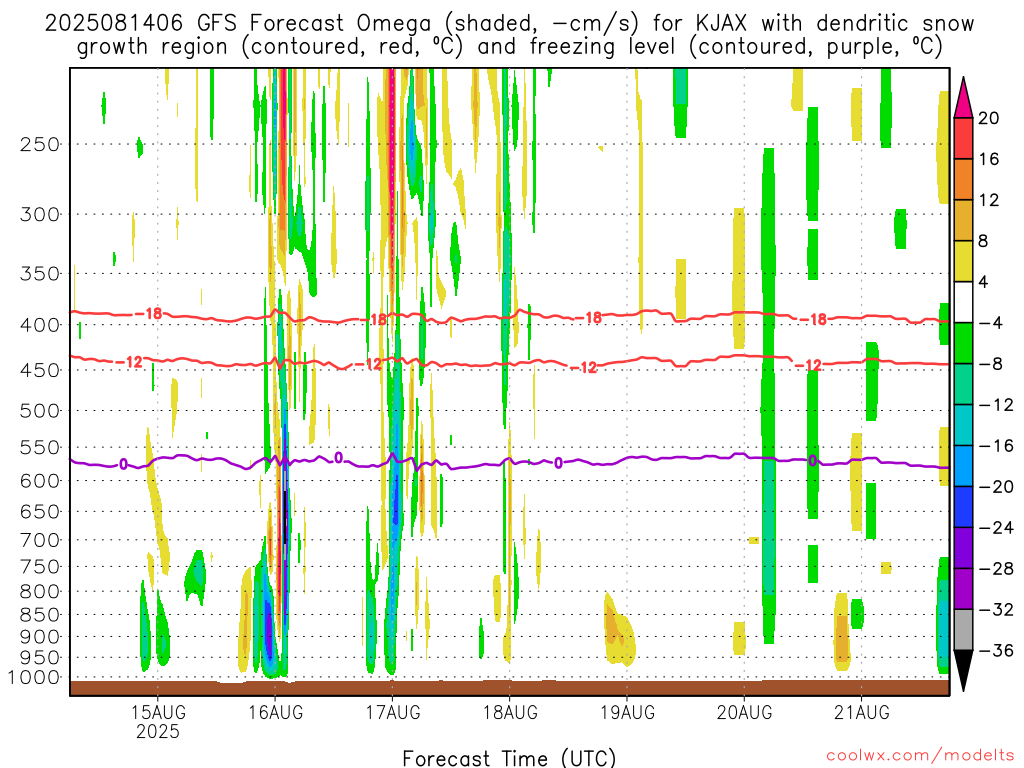This screenshot has height=768, width=1024.
Task: Click the 21AUG time axis label
Action: (x=861, y=712)
